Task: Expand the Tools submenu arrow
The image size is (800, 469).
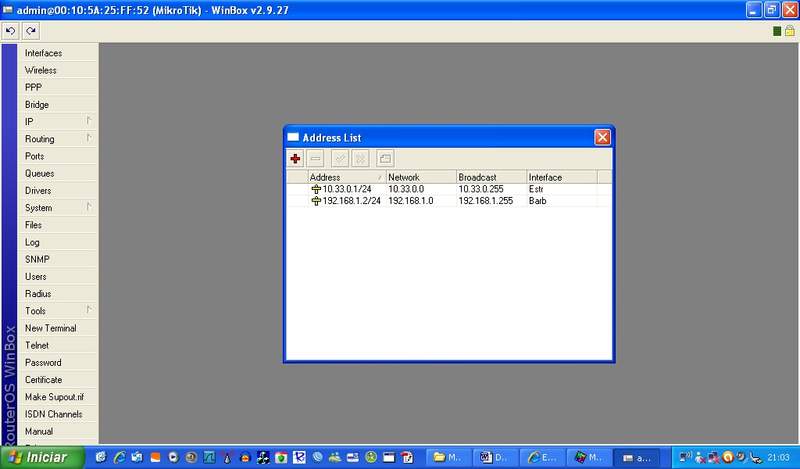Action: tap(89, 310)
